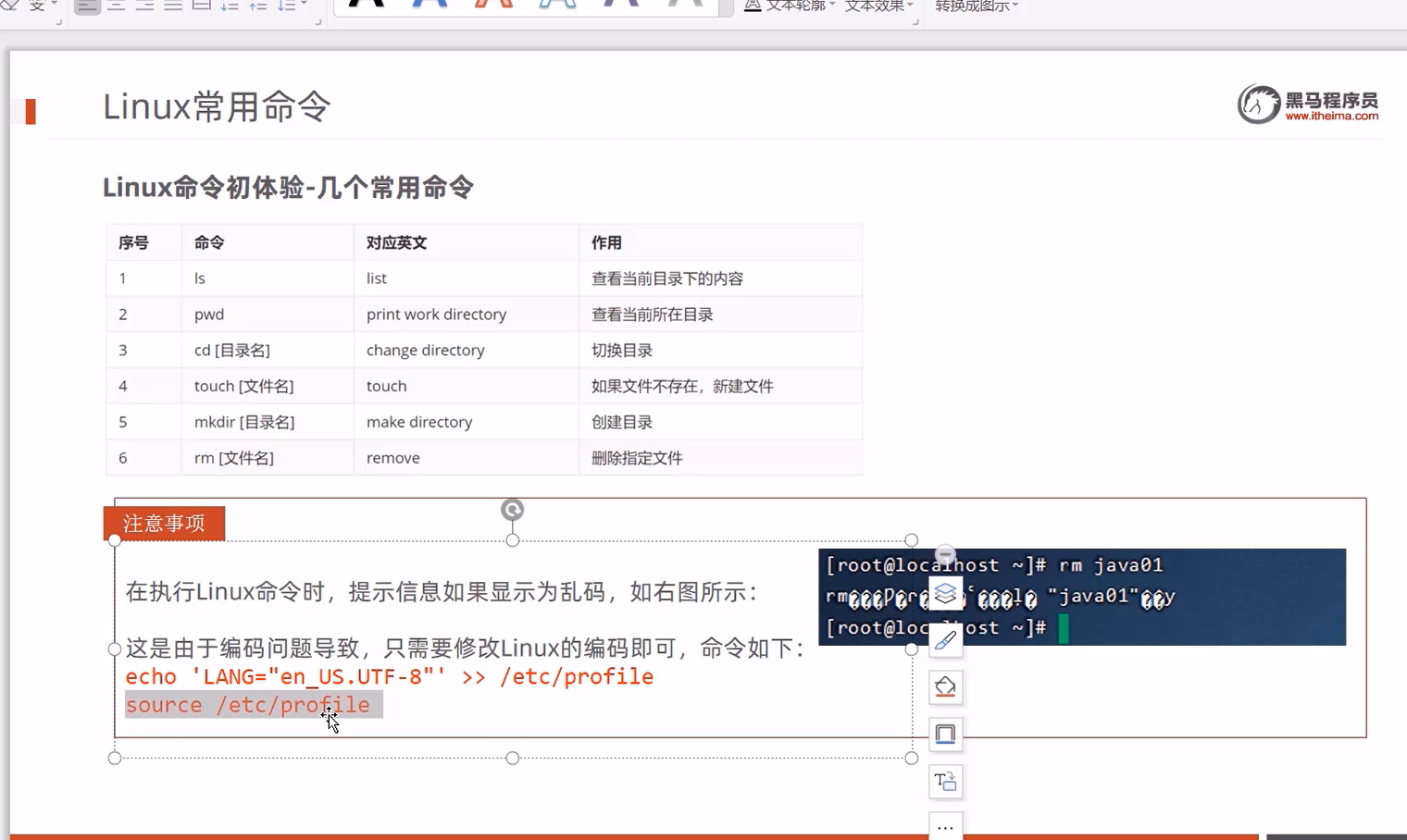Open the 转换成图示 convert dropdown
The width and height of the screenshot is (1407, 840).
point(977,6)
